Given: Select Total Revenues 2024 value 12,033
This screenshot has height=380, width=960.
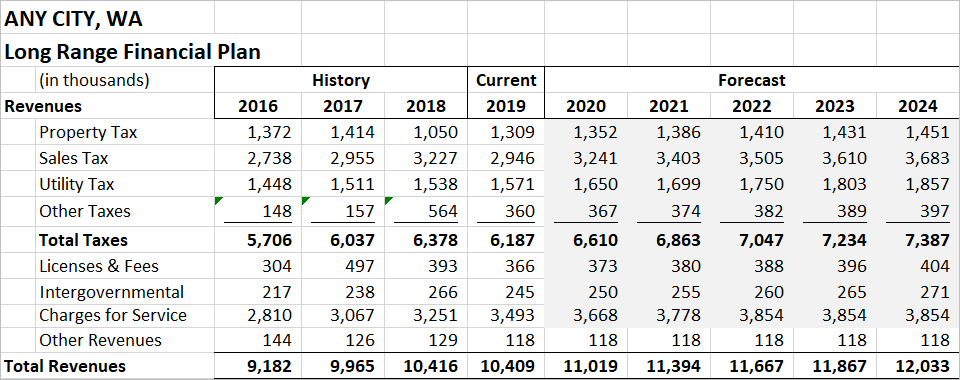Looking at the screenshot, I should click(x=922, y=366).
